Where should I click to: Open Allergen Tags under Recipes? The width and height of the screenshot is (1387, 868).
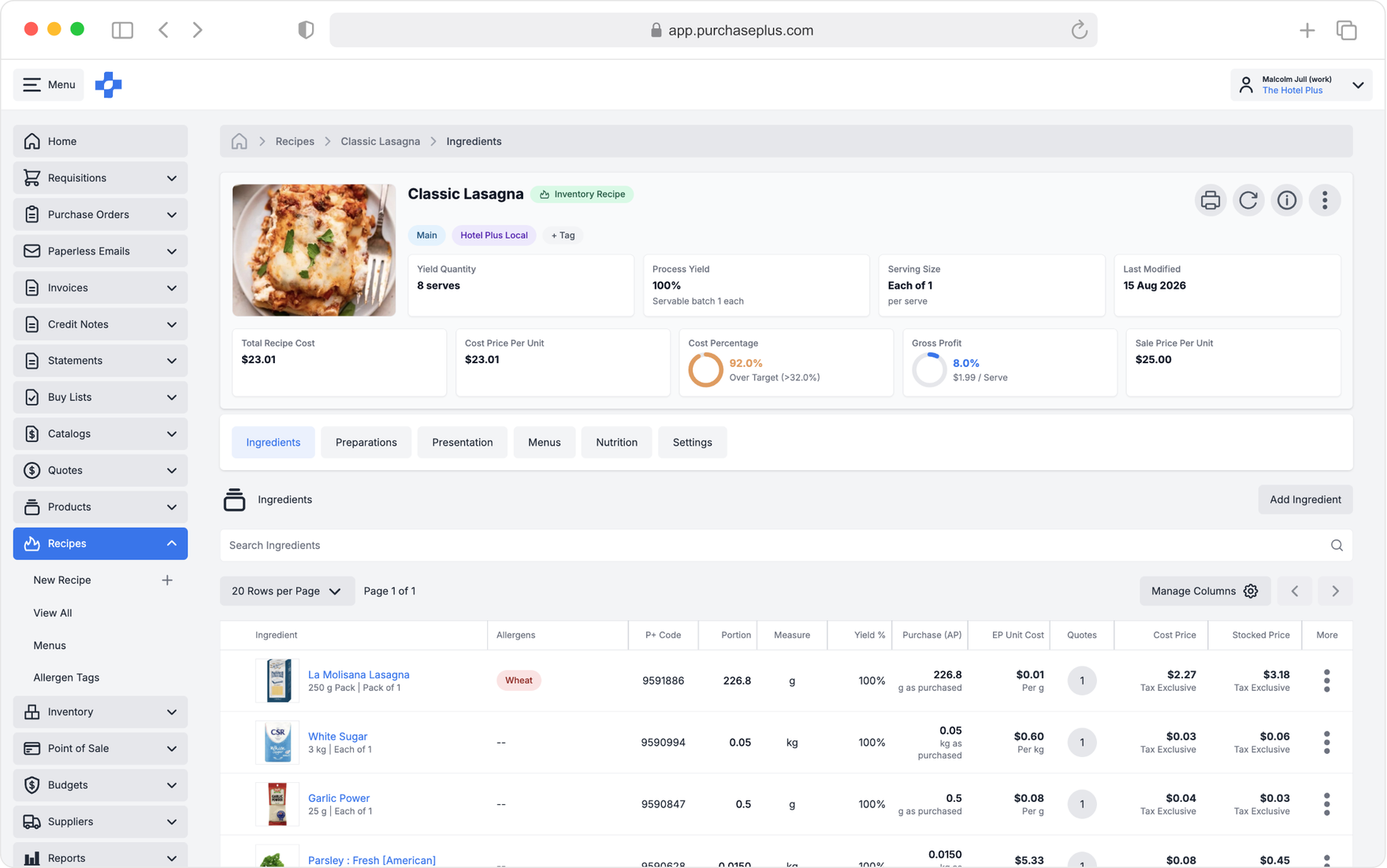(66, 677)
